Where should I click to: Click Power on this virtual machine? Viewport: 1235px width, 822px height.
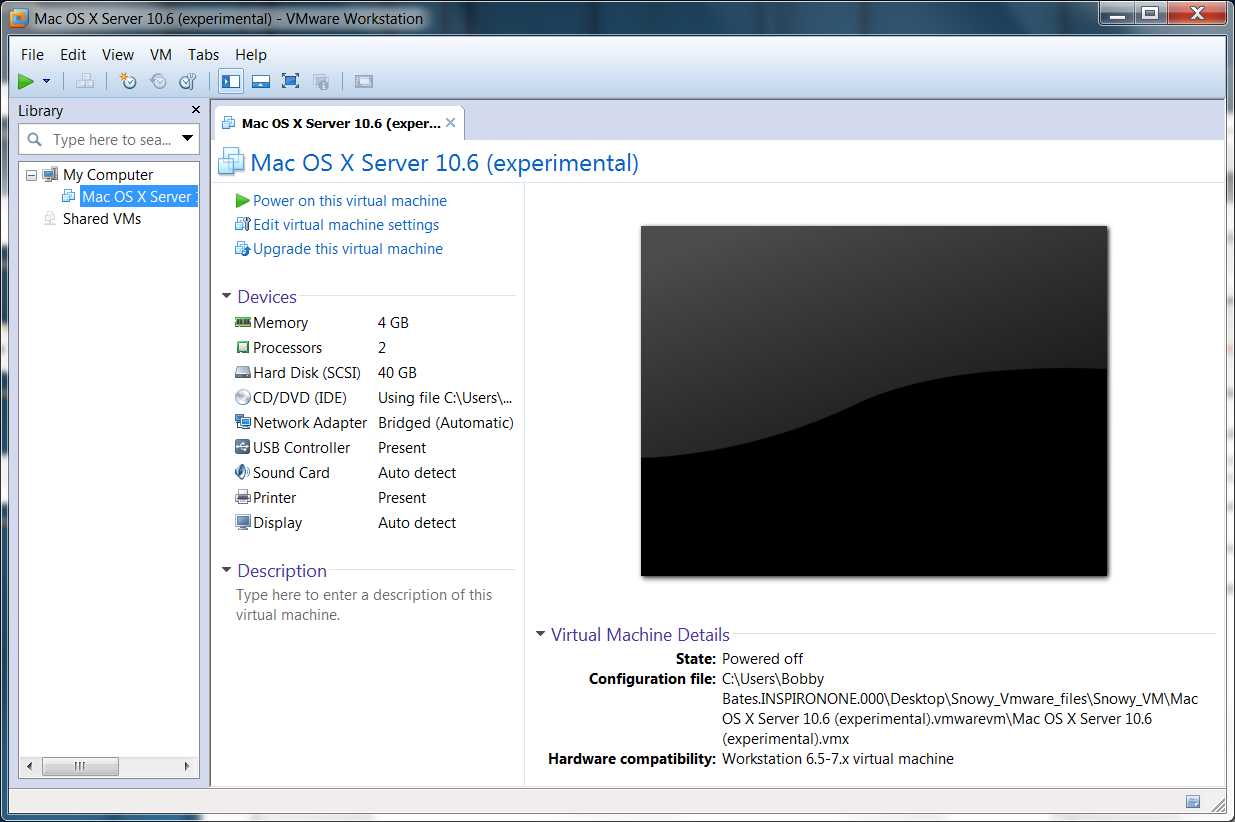[x=350, y=201]
